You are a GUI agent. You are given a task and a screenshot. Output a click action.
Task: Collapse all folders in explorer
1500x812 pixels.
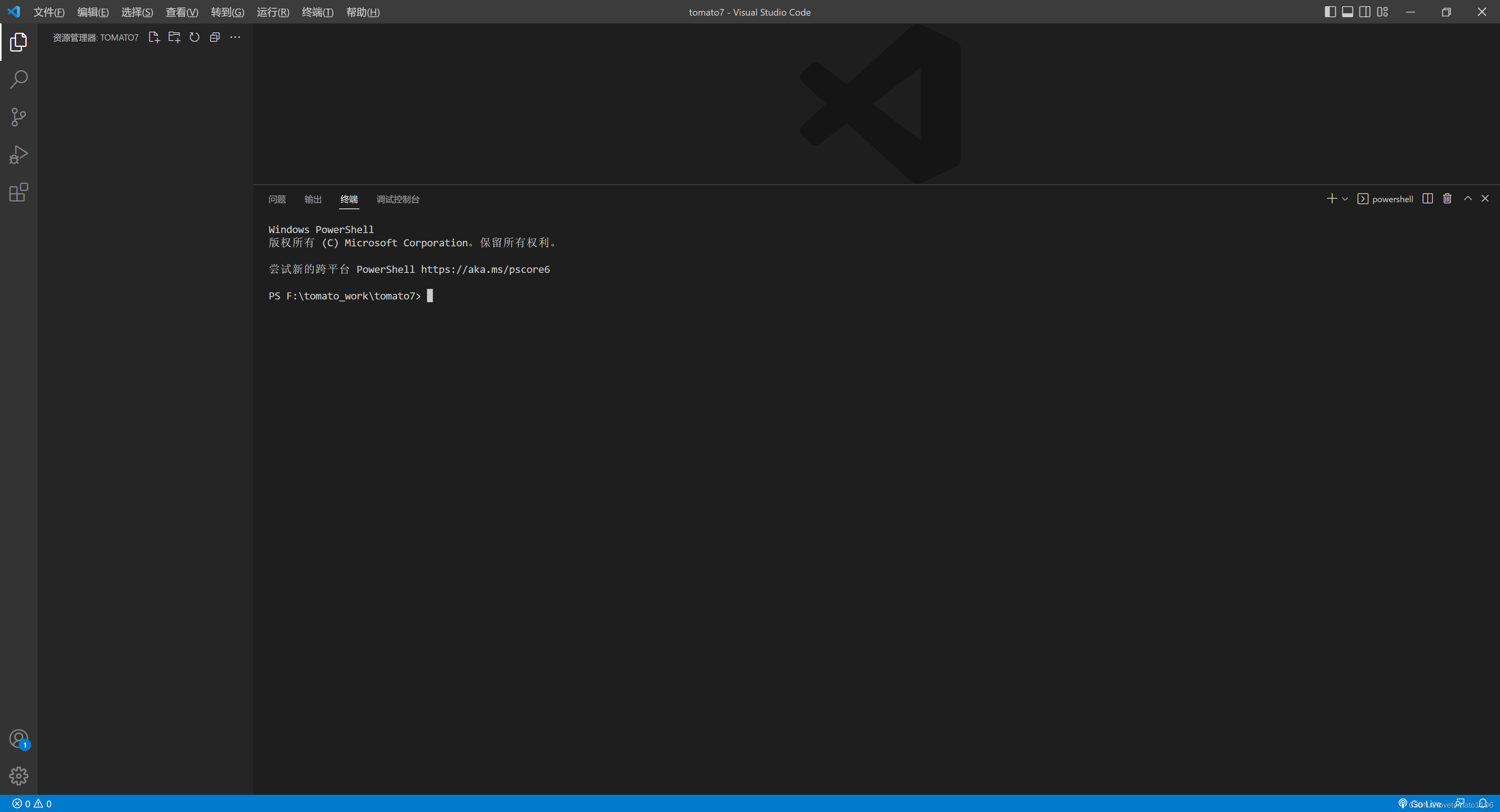click(215, 37)
